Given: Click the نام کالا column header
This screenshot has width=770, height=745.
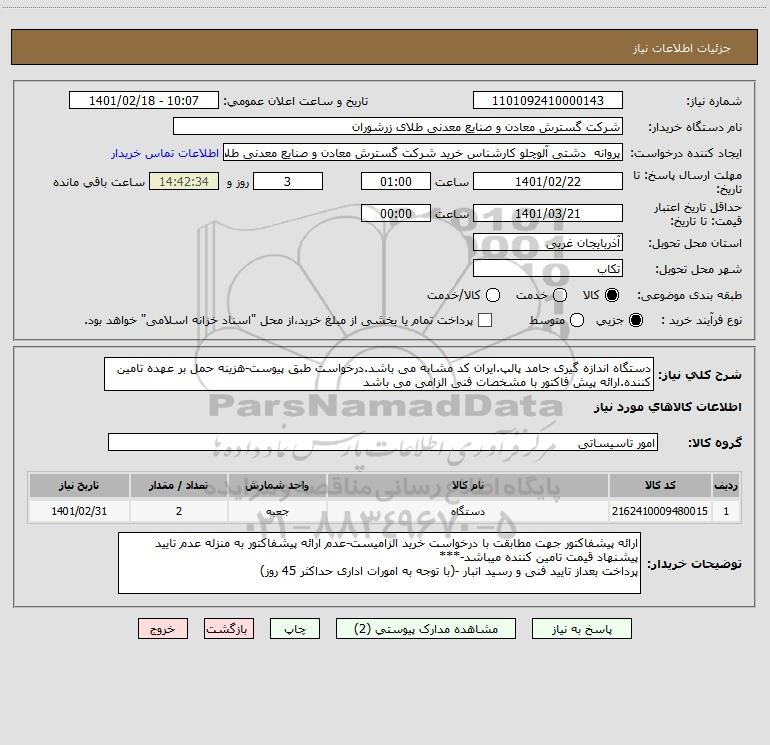Looking at the screenshot, I should pyautogui.click(x=468, y=485).
